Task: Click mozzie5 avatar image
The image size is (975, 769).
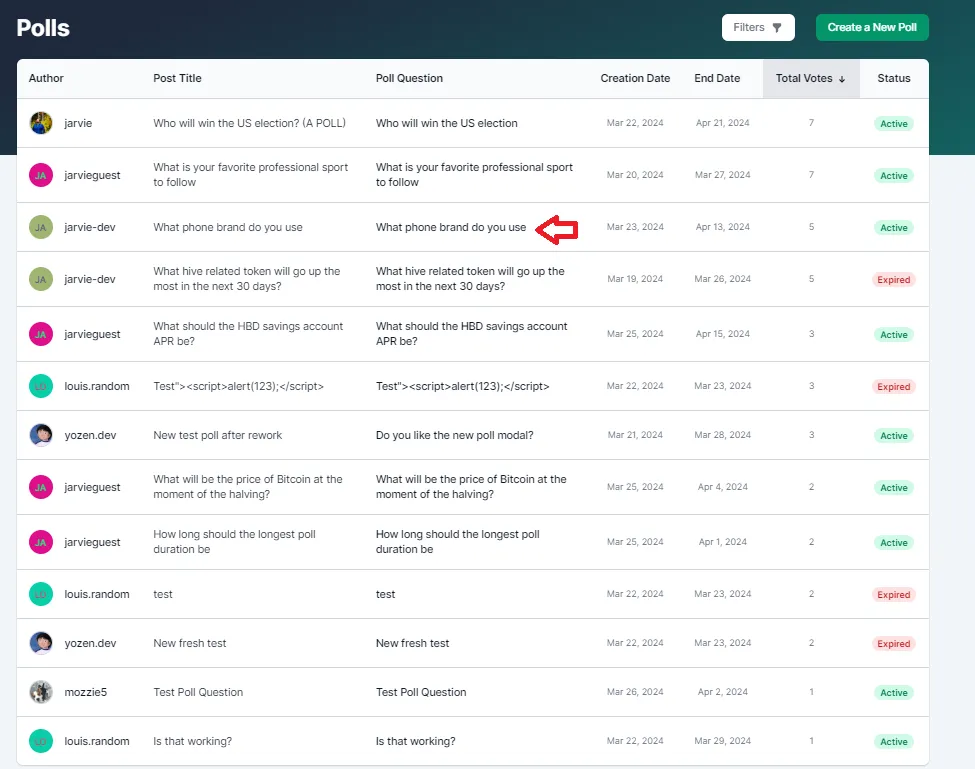Action: [x=41, y=692]
